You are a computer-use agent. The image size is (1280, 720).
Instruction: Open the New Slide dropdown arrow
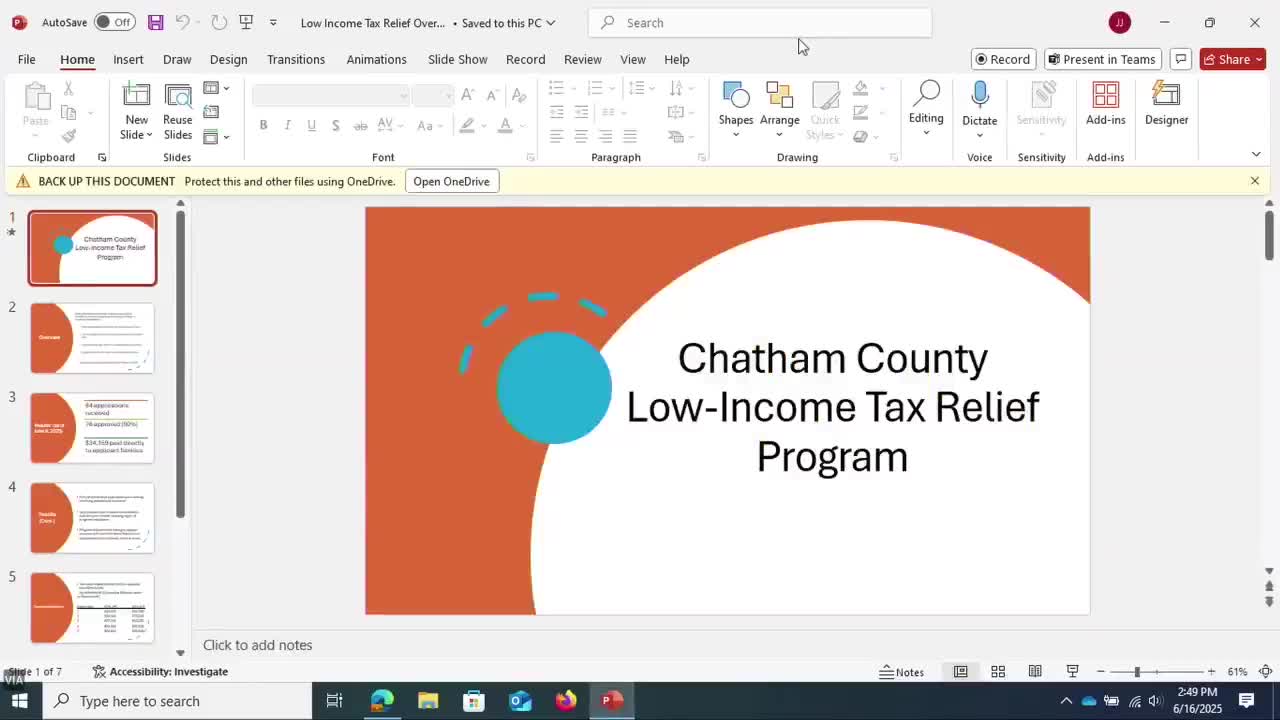(148, 134)
